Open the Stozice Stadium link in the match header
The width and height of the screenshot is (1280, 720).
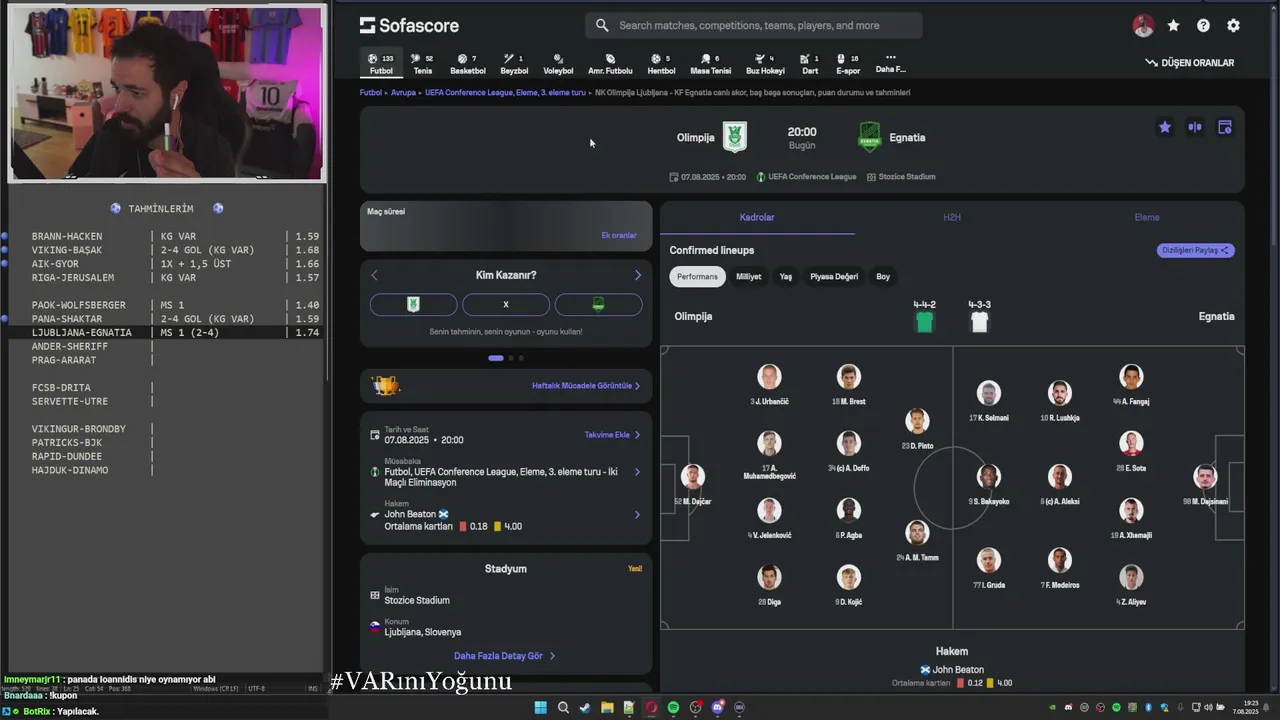[901, 177]
